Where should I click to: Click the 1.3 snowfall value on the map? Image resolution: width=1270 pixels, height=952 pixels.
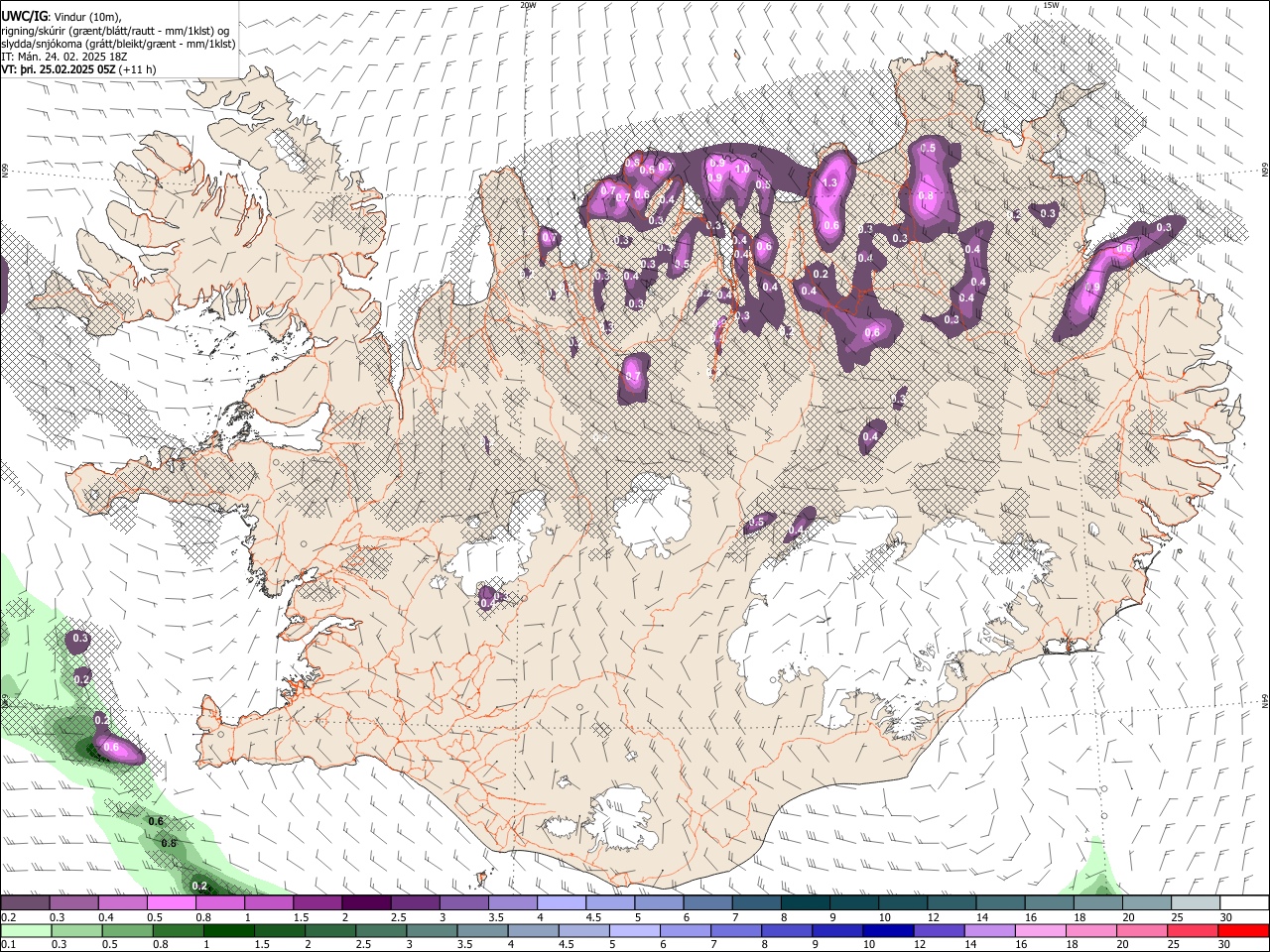point(830,182)
